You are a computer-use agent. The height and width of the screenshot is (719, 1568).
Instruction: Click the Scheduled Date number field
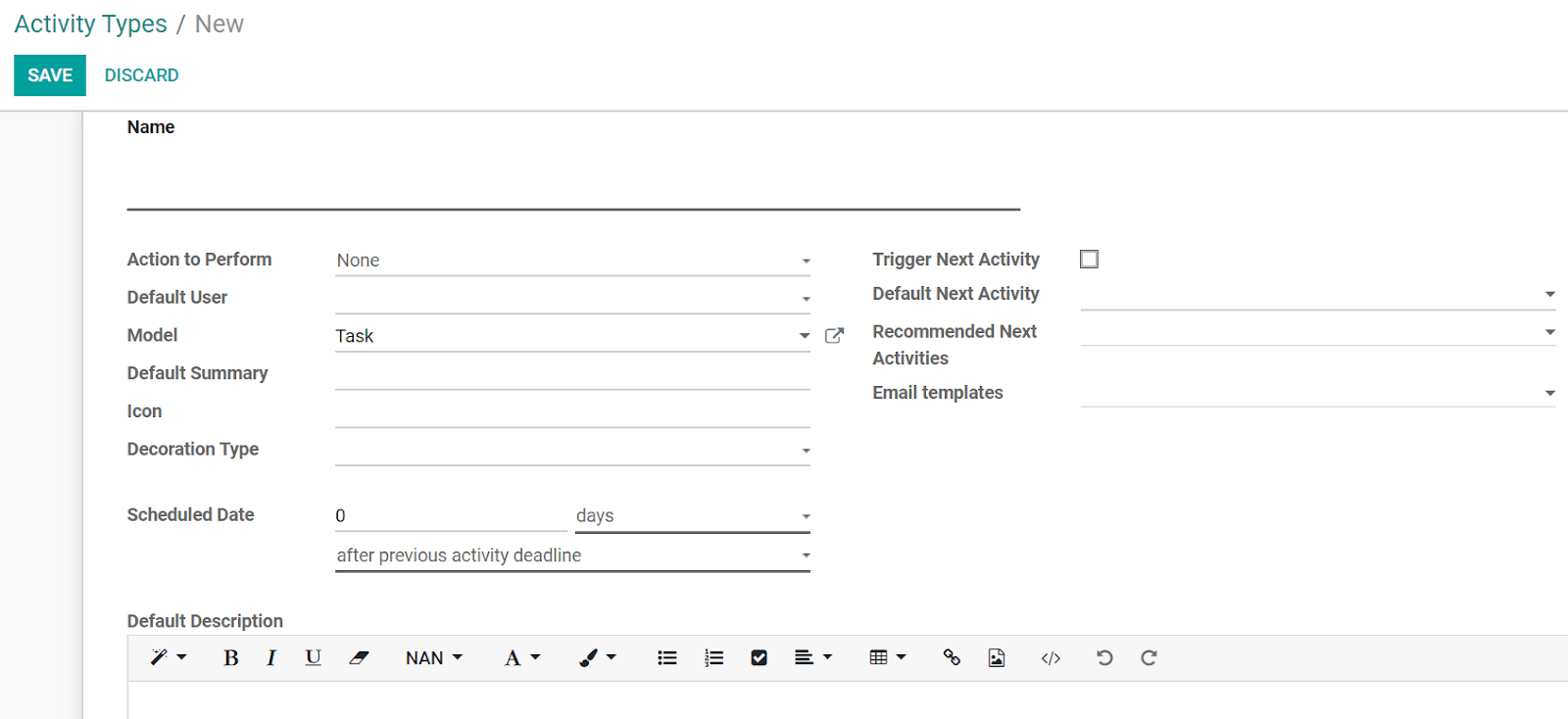click(451, 516)
